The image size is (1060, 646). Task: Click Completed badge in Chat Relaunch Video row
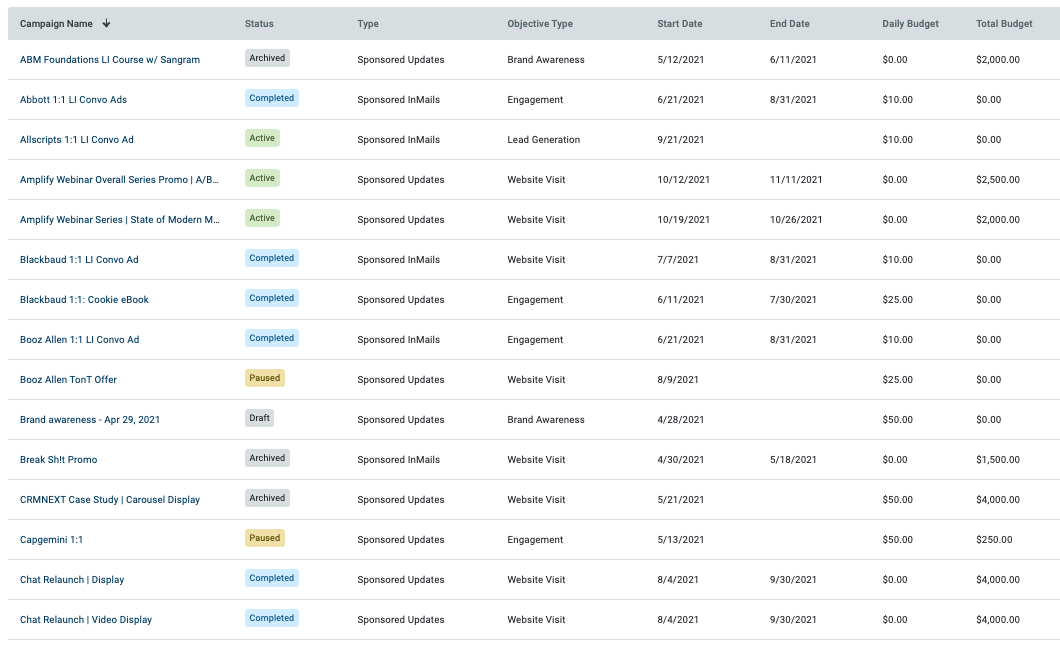[272, 618]
